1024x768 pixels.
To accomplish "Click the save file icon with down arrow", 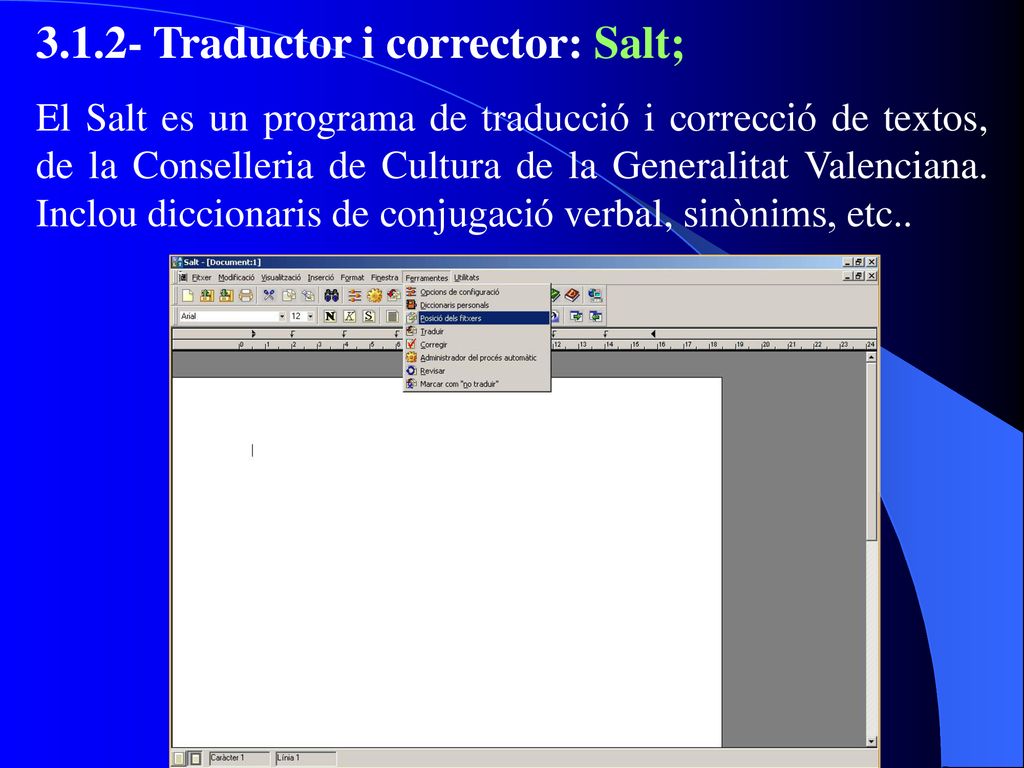I will tap(226, 295).
